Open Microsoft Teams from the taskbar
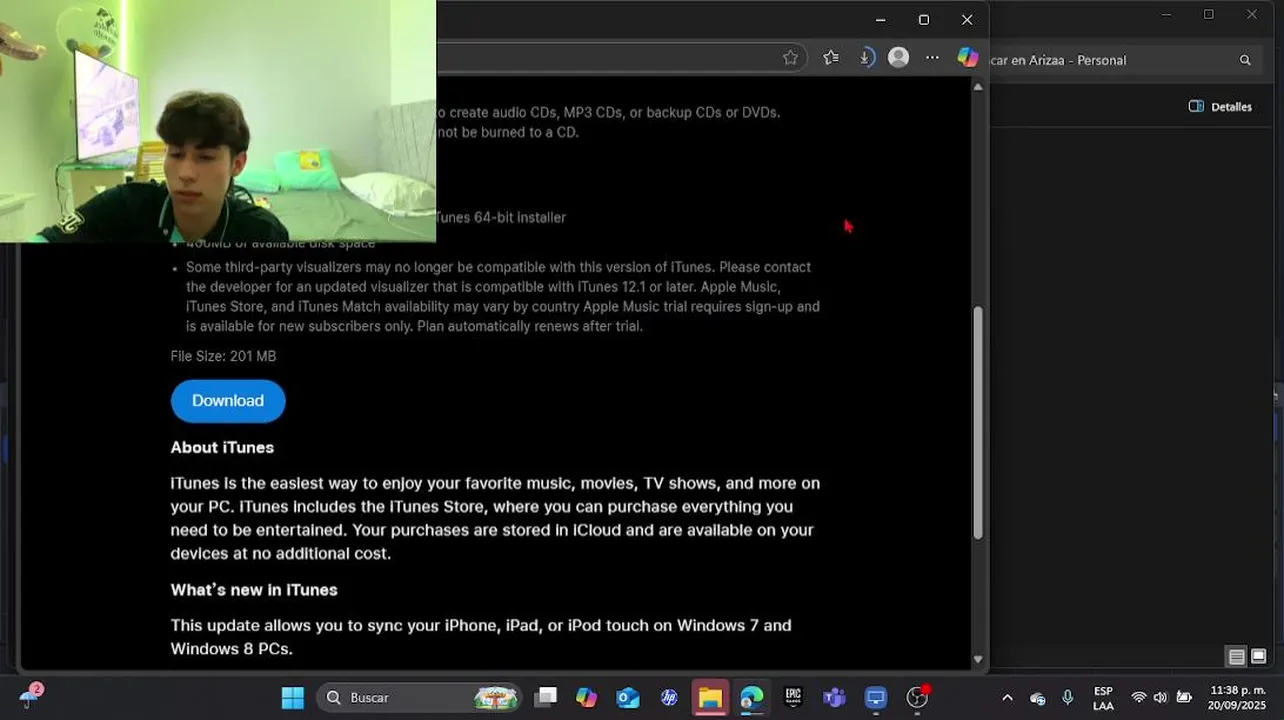Viewport: 1284px width, 720px height. click(x=834, y=697)
